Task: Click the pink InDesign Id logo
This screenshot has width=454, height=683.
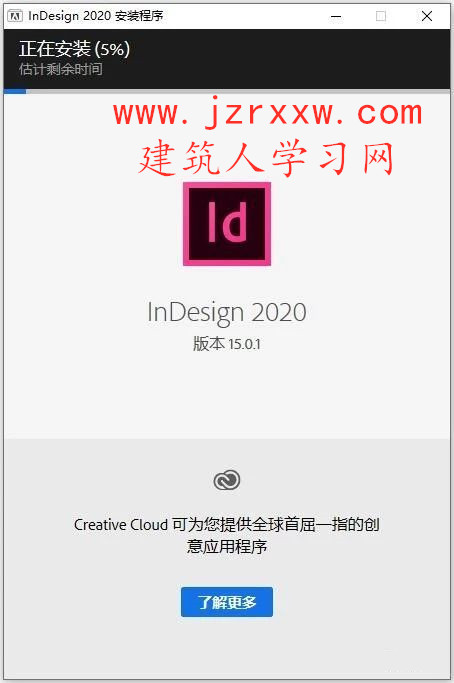Action: 227,224
